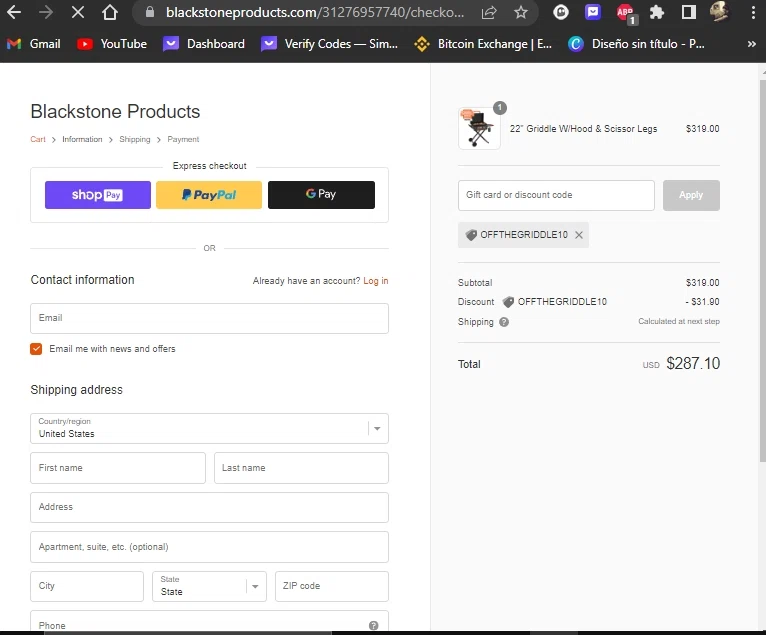The height and width of the screenshot is (635, 766).
Task: Click the phone field help icon
Action: click(x=373, y=625)
